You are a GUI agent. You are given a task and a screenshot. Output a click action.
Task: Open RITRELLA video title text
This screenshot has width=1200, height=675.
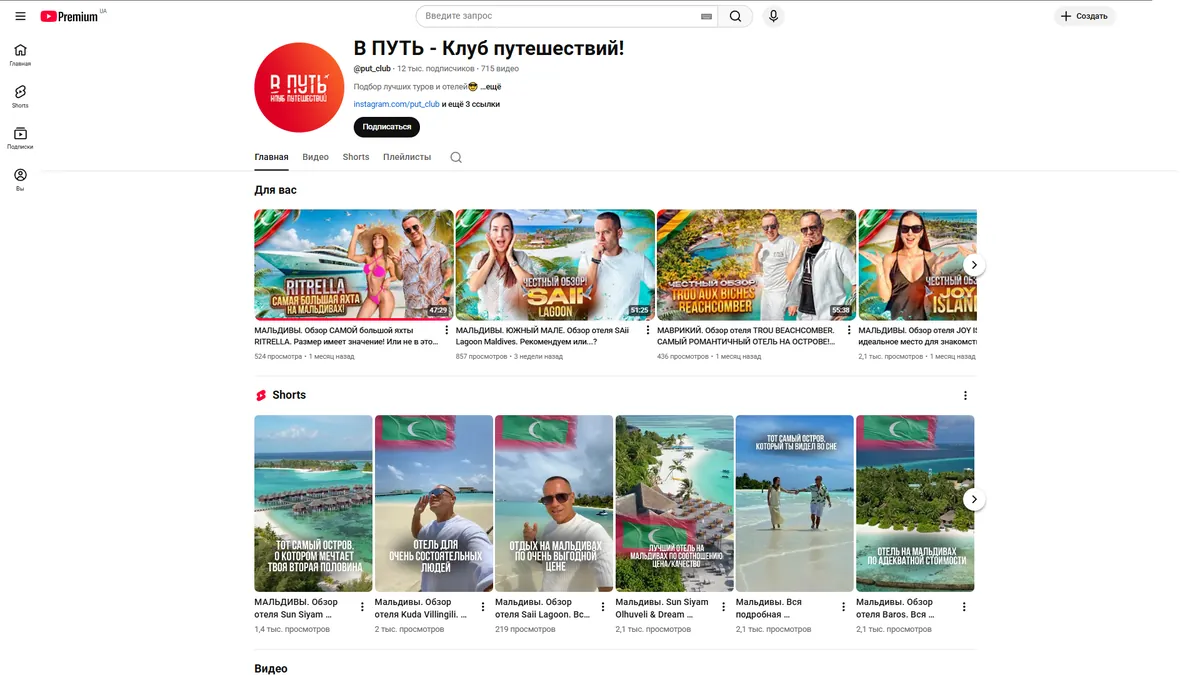coord(346,335)
